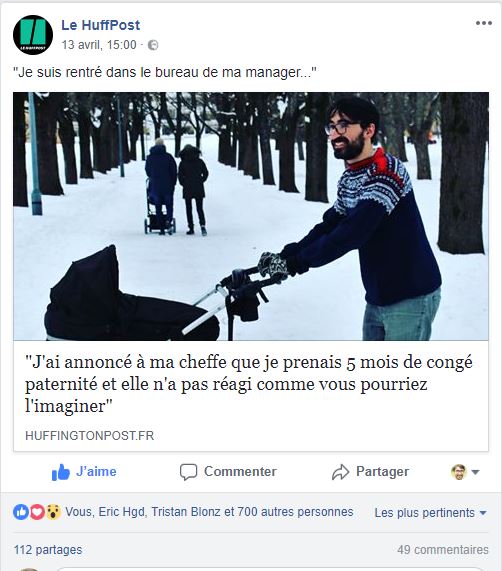Viewport: 502px width, 571px height.
Task: Toggle the J'aime like button
Action: tap(84, 472)
